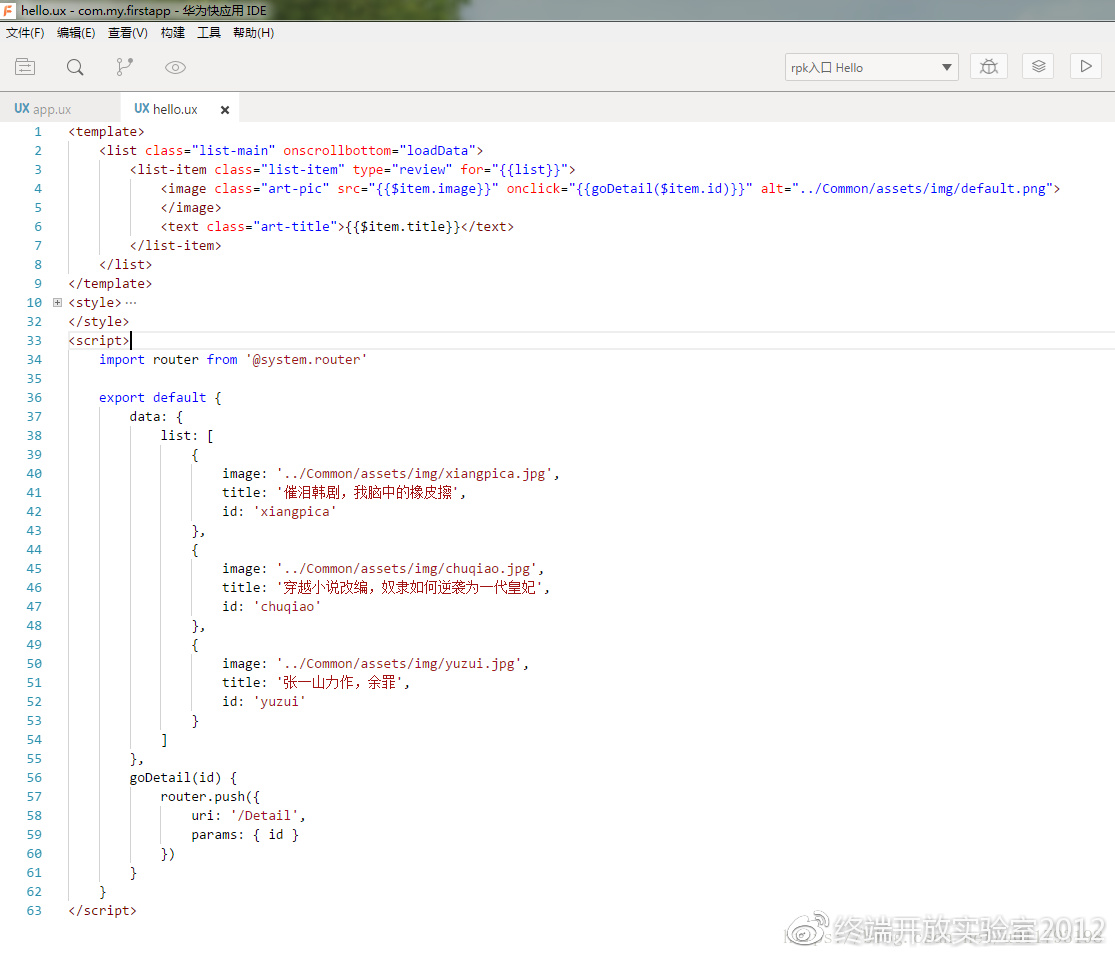Click the router.push({ call
Screen dimensions: 1115x957
click(x=210, y=796)
